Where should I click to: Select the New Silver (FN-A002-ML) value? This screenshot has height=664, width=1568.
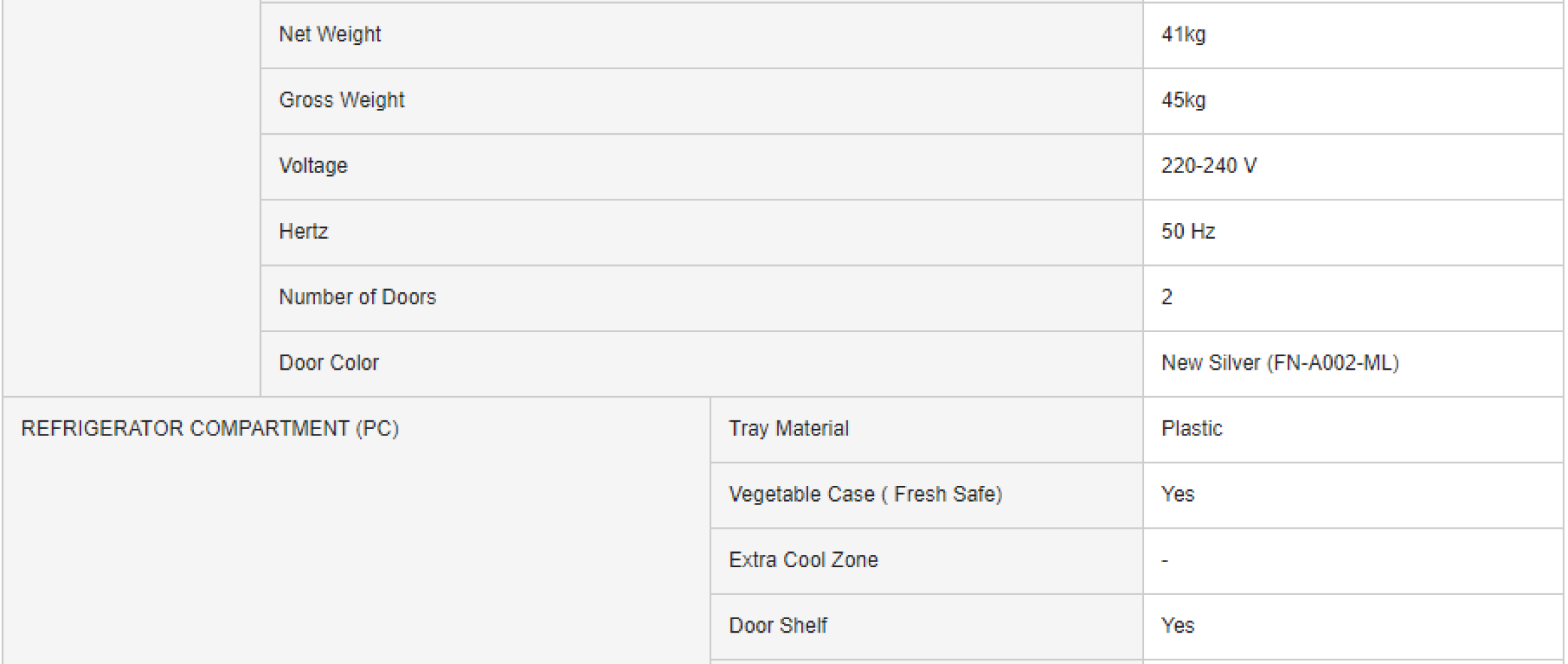tap(1280, 363)
